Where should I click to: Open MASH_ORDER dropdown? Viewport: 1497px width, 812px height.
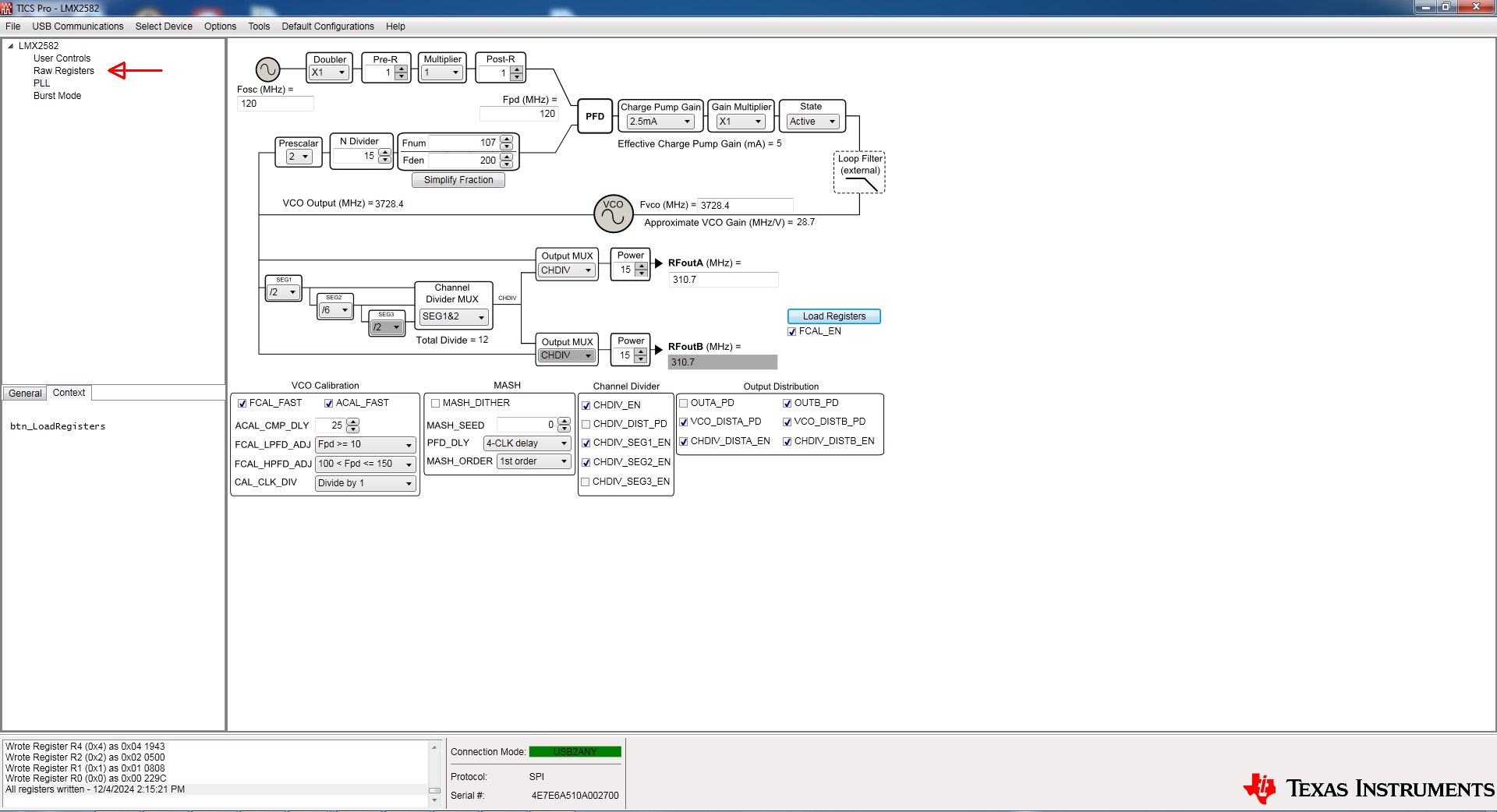(534, 461)
